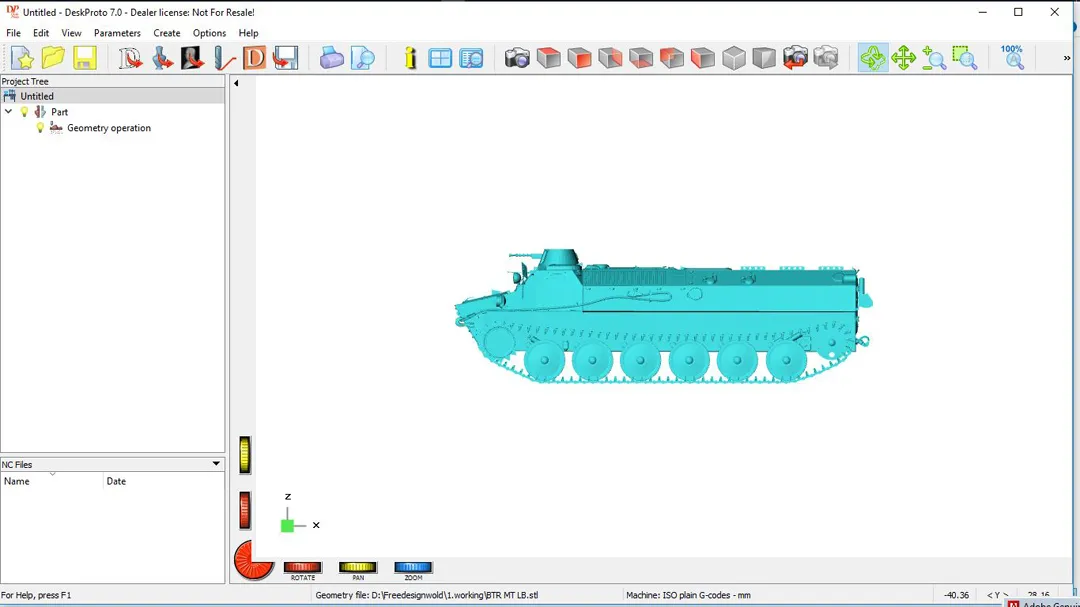Open the Parameters menu

pyautogui.click(x=117, y=33)
